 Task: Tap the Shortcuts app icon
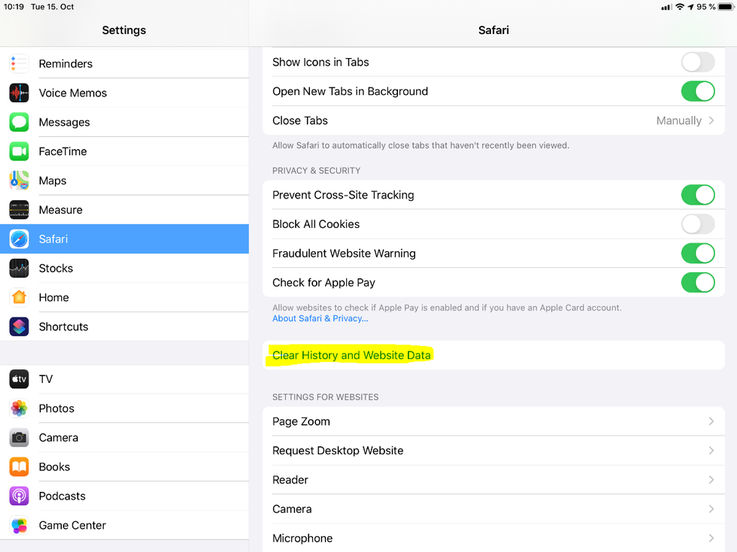point(19,326)
